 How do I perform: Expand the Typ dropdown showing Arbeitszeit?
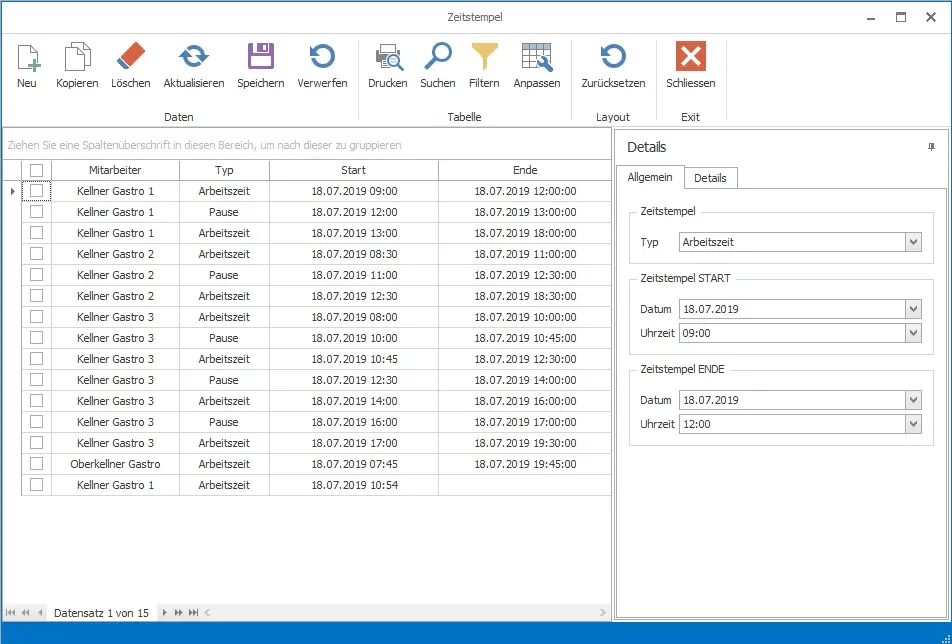[x=912, y=242]
